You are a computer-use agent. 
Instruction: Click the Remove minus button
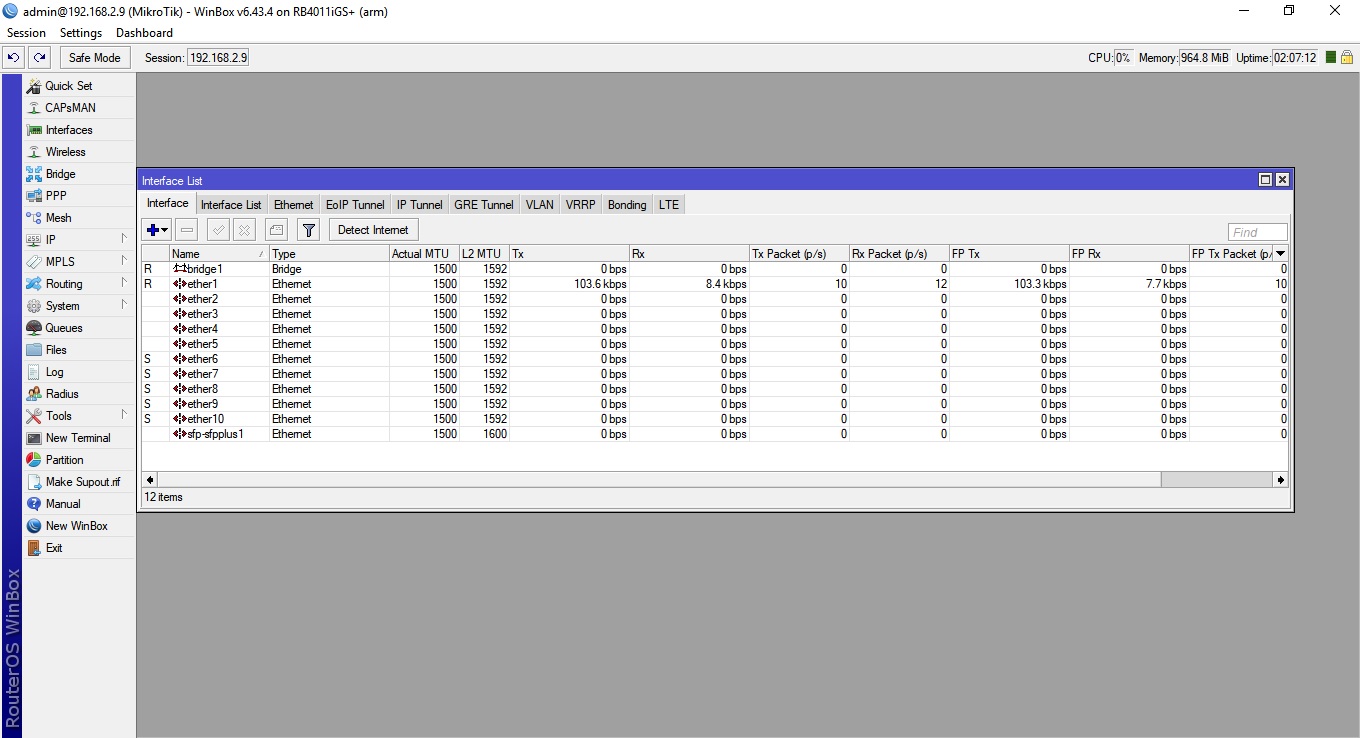(187, 230)
